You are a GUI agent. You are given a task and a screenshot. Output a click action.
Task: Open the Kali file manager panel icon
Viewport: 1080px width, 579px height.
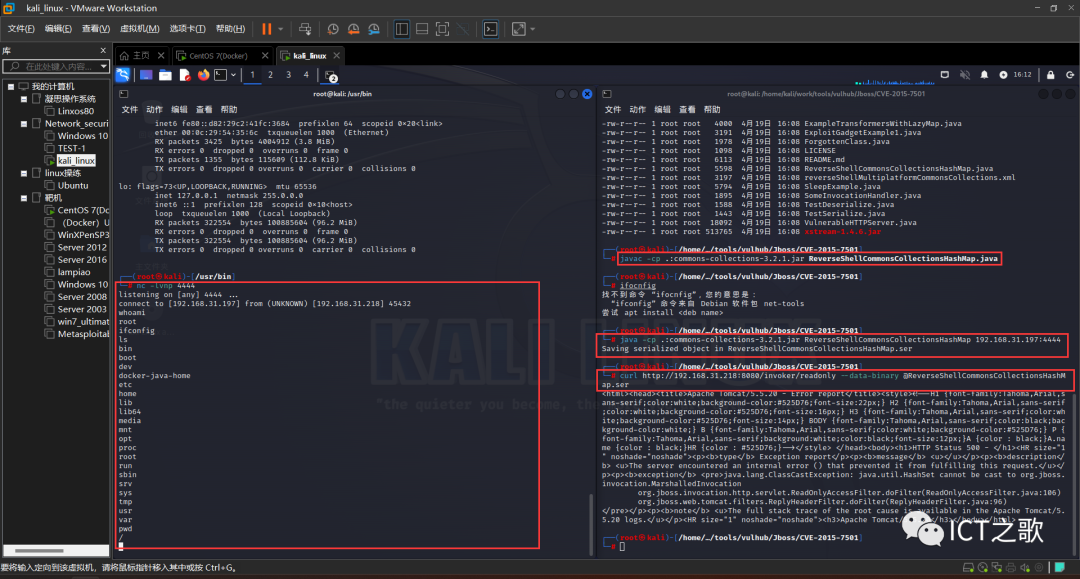[165, 75]
